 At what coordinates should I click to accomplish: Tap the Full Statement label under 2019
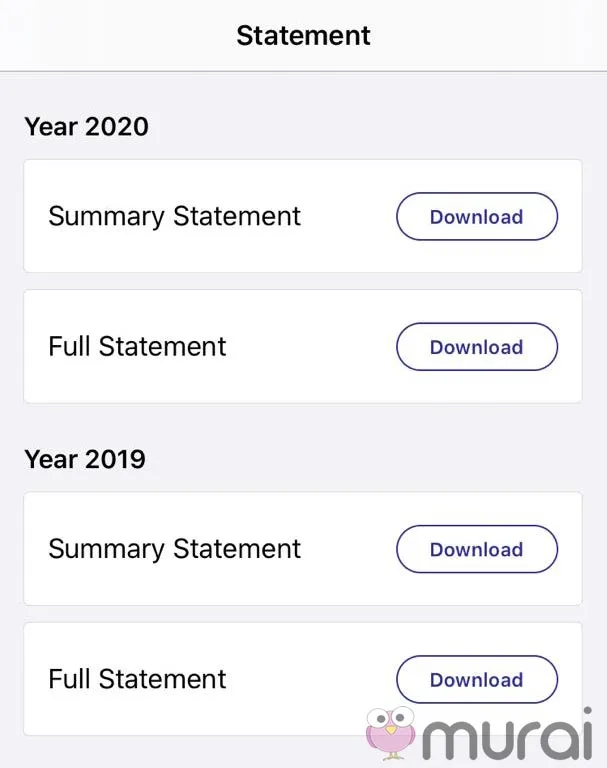137,680
